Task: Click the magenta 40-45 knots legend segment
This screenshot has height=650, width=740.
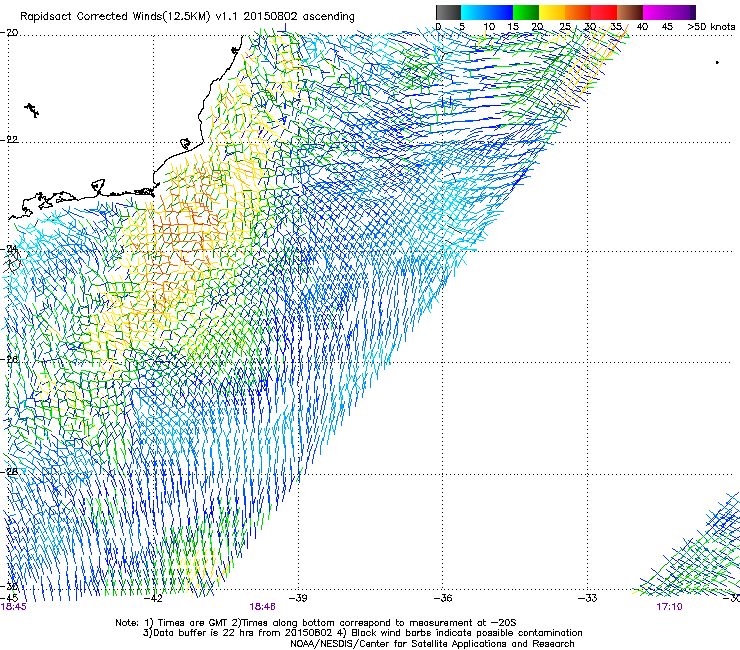Action: pos(656,12)
